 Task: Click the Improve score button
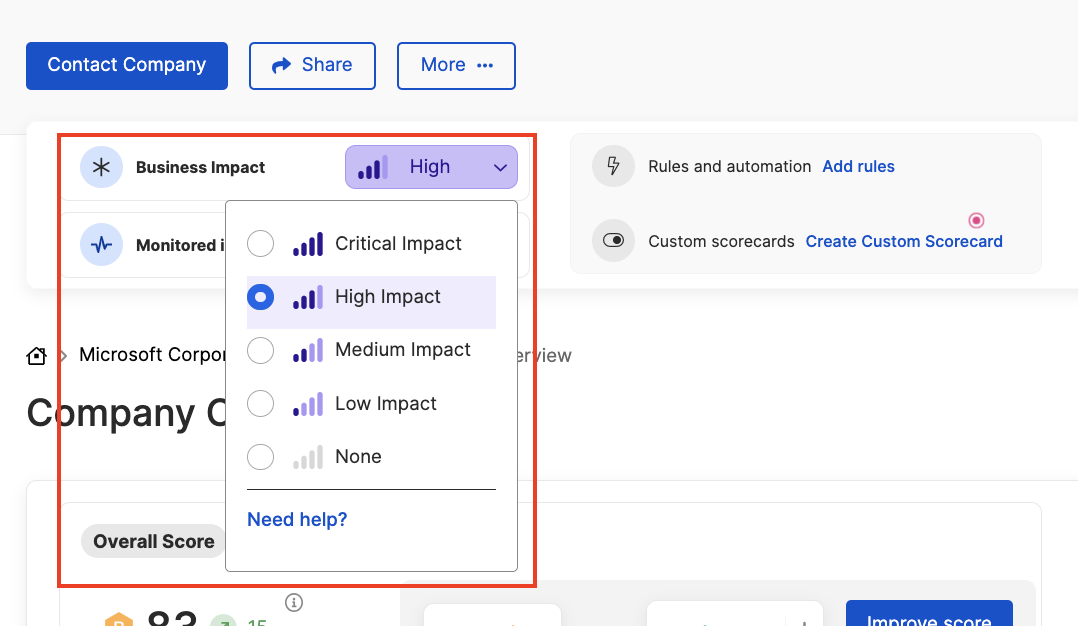pyautogui.click(x=929, y=614)
